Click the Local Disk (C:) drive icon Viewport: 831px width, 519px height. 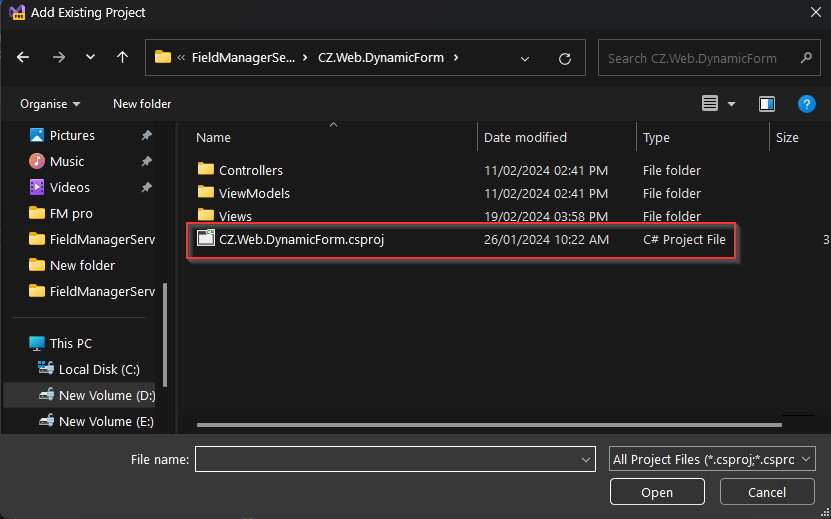pyautogui.click(x=46, y=368)
